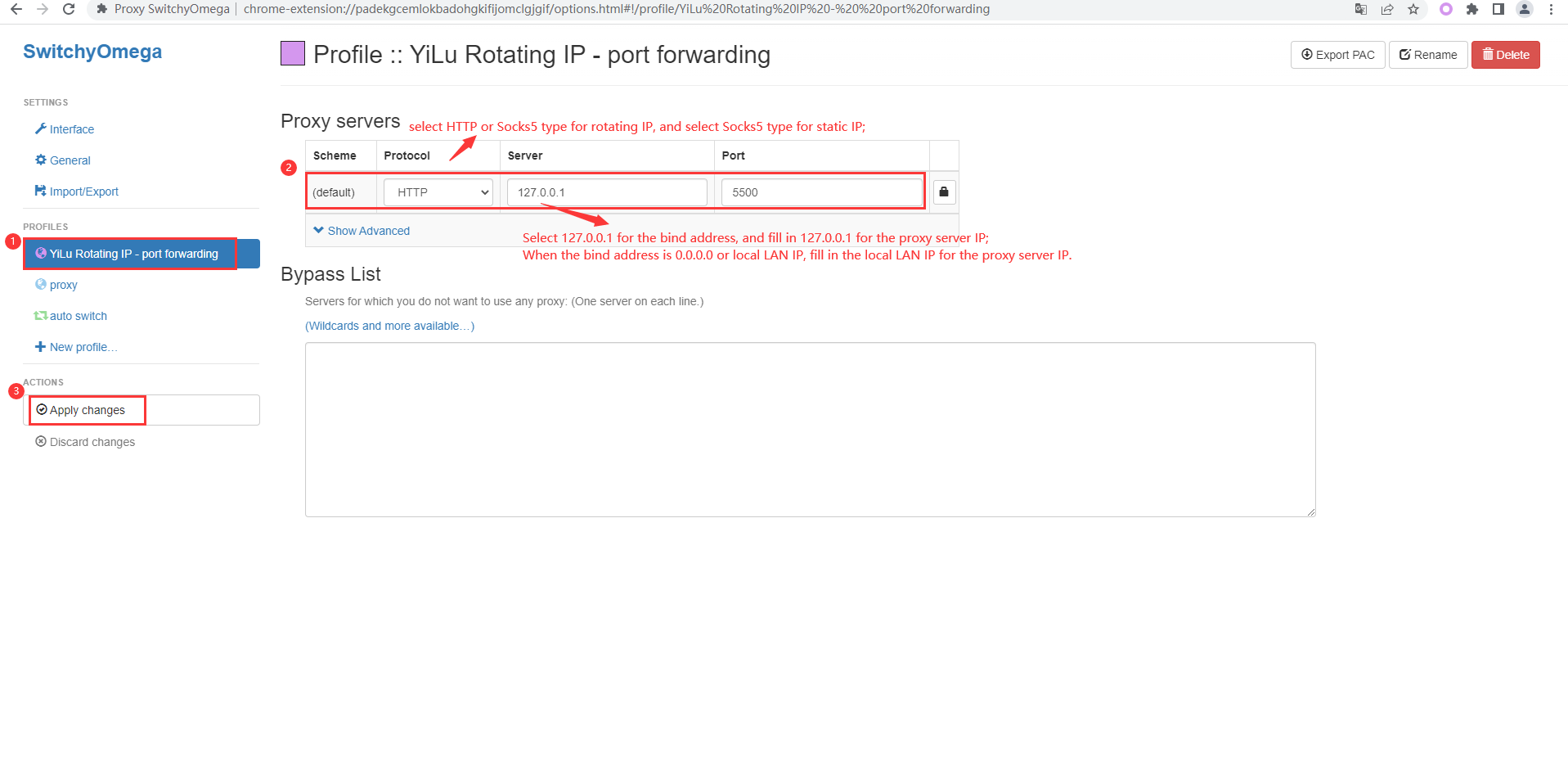
Task: Click the purple profile color swatch
Action: (293, 53)
